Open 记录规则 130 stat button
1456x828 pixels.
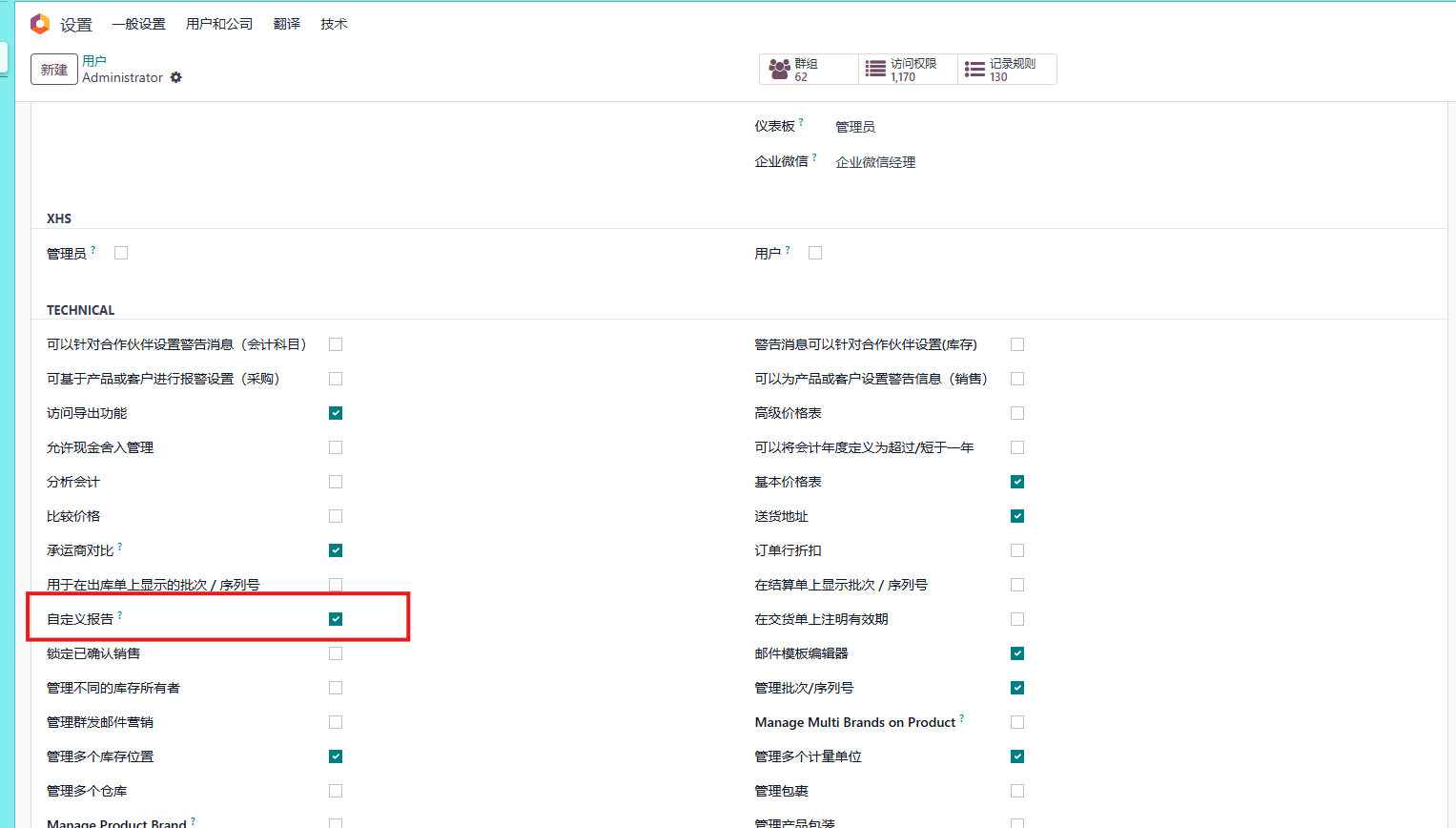tap(1007, 70)
